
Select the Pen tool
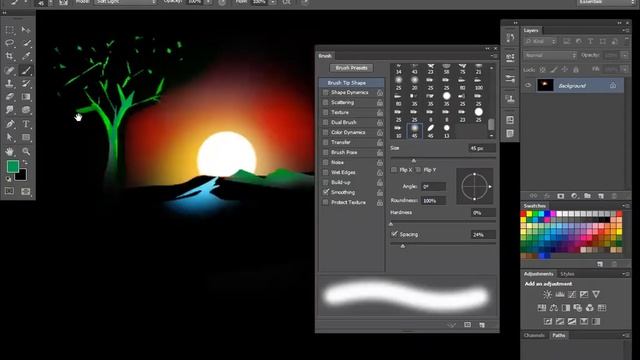coord(9,124)
